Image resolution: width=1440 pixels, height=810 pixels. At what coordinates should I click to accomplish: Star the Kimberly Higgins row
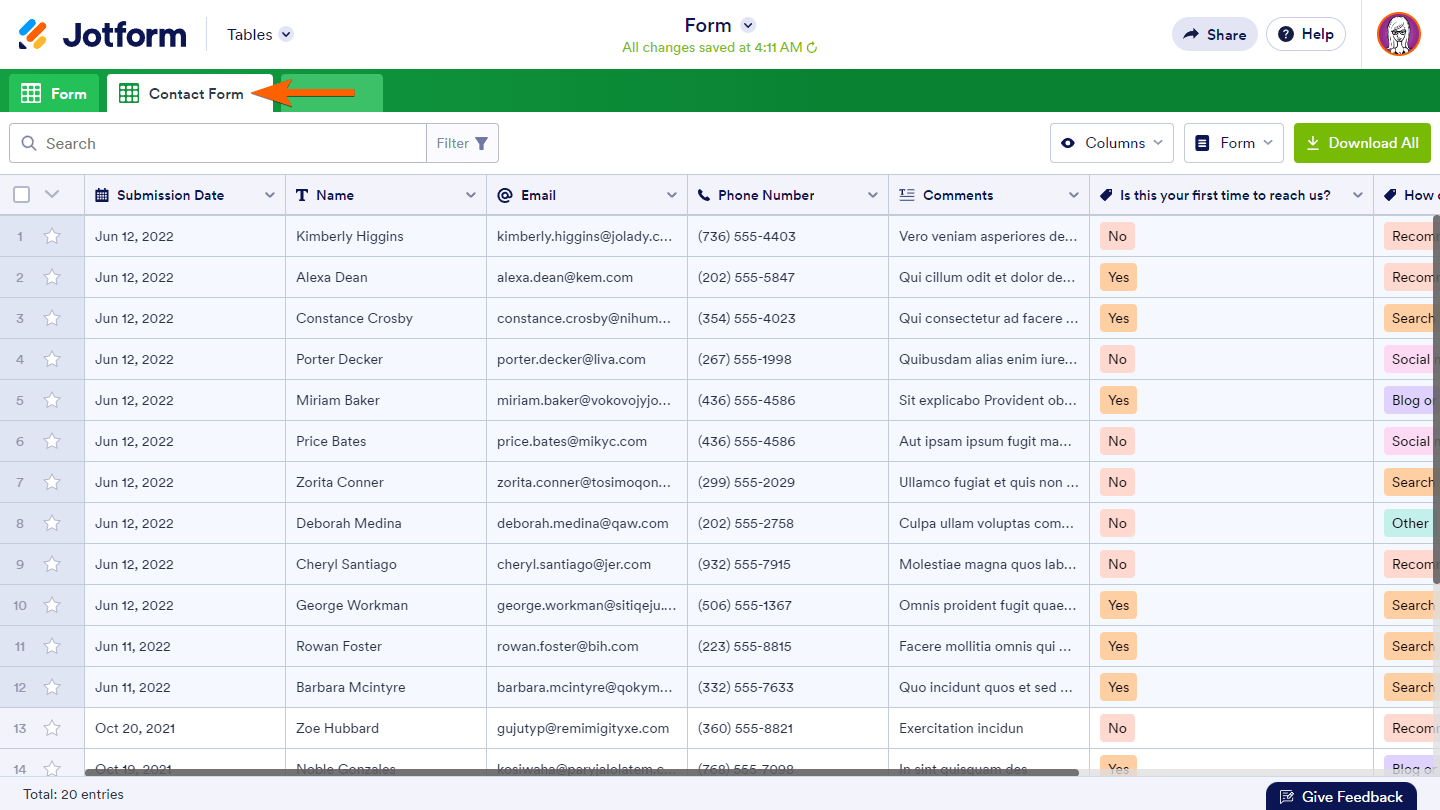tap(52, 237)
